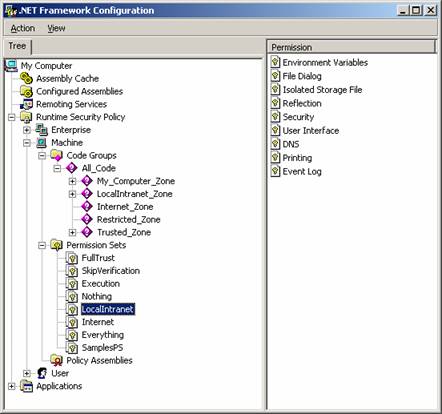The height and width of the screenshot is (414, 442).
Task: Expand the Applications node
Action: click(x=12, y=386)
